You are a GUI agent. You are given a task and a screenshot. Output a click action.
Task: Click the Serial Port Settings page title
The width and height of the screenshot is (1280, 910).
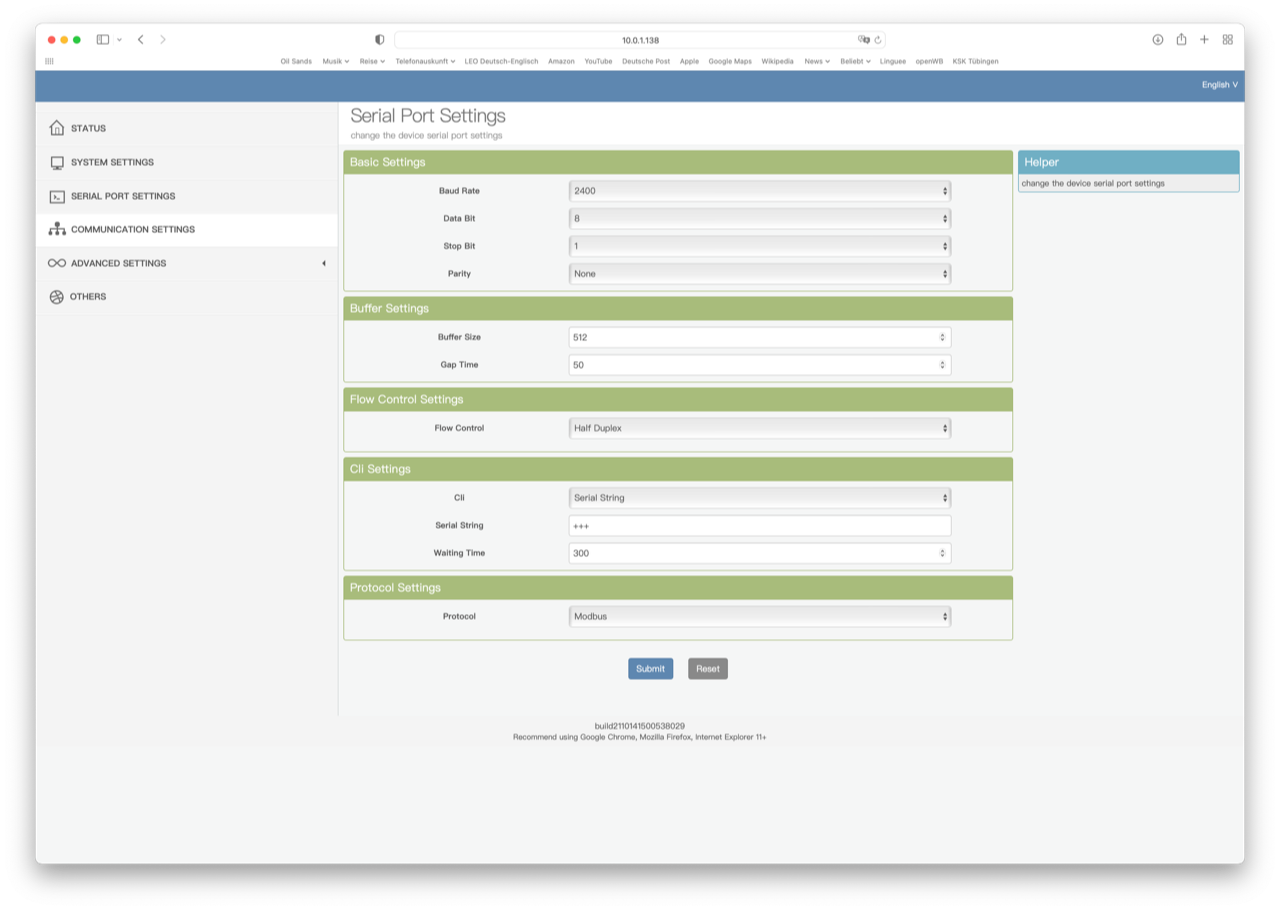[x=428, y=116]
